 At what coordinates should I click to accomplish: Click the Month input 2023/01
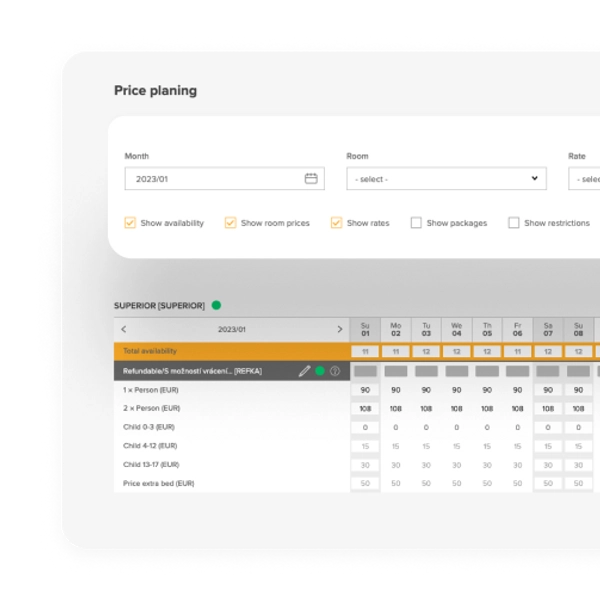225,178
